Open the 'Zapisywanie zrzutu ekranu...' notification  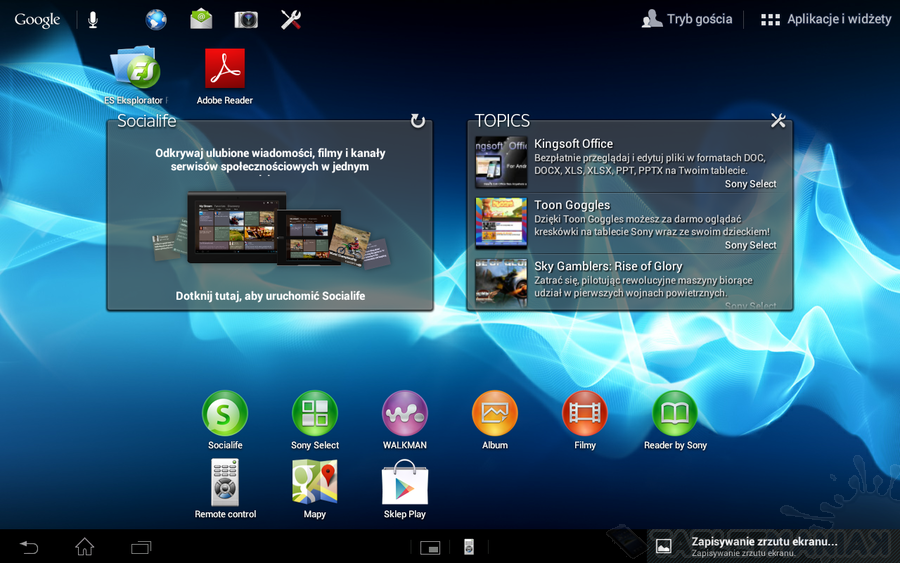(773, 546)
